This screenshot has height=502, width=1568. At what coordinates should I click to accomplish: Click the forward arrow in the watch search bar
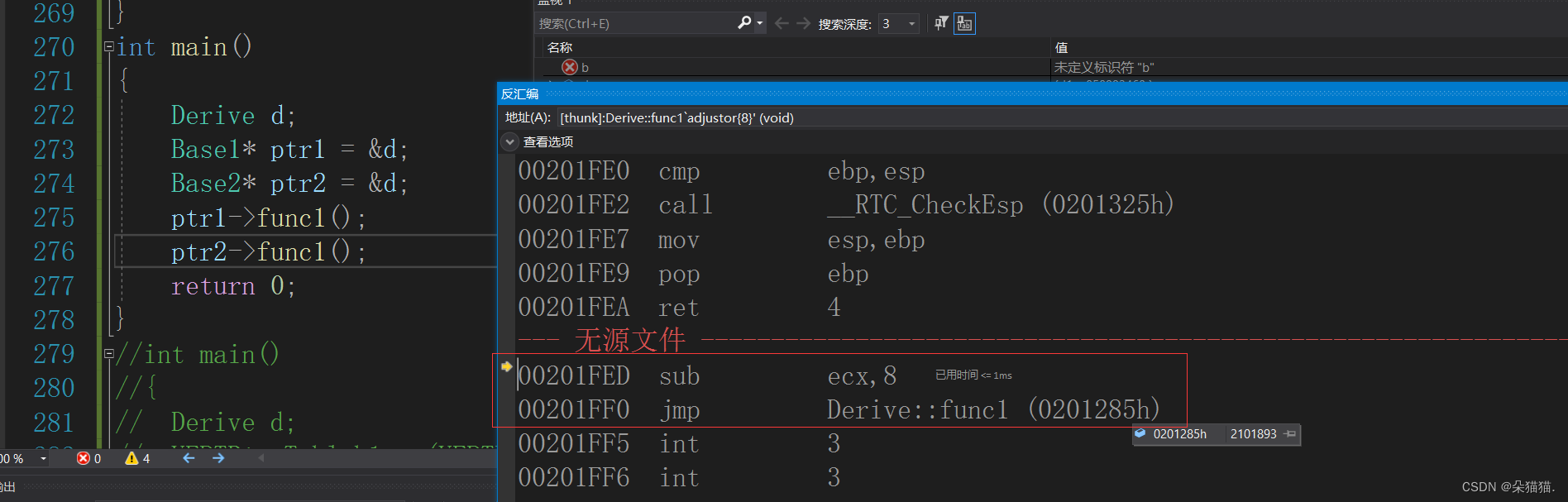click(803, 23)
